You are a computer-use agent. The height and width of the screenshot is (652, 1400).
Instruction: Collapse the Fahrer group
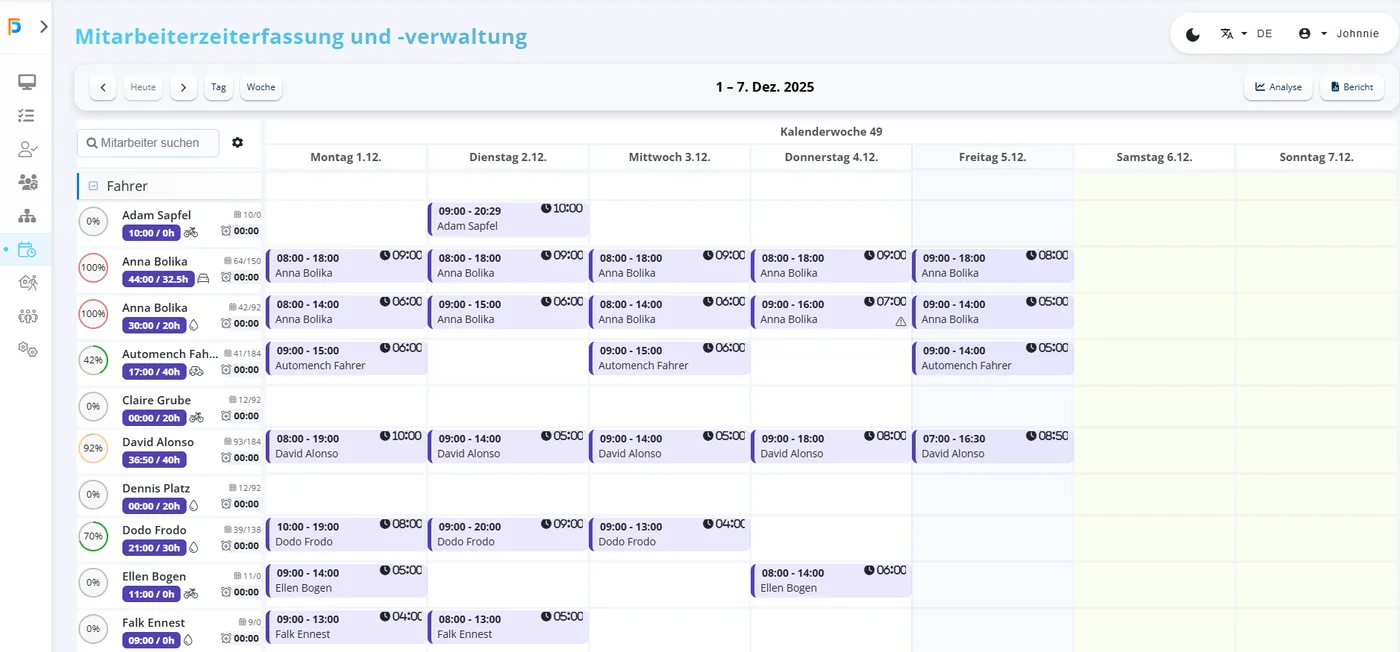[93, 186]
